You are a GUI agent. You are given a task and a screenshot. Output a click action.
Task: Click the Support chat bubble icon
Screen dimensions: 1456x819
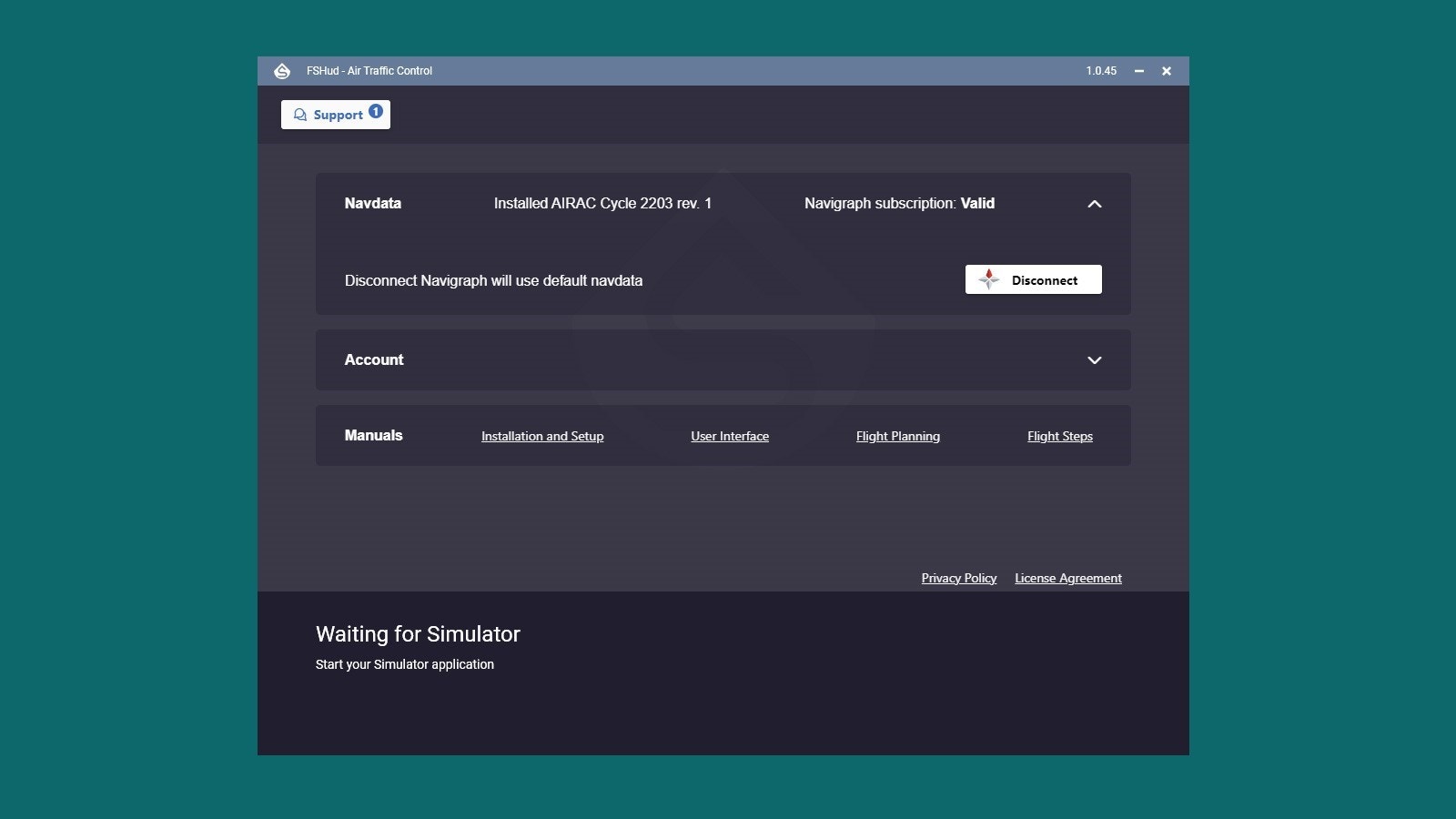[300, 115]
